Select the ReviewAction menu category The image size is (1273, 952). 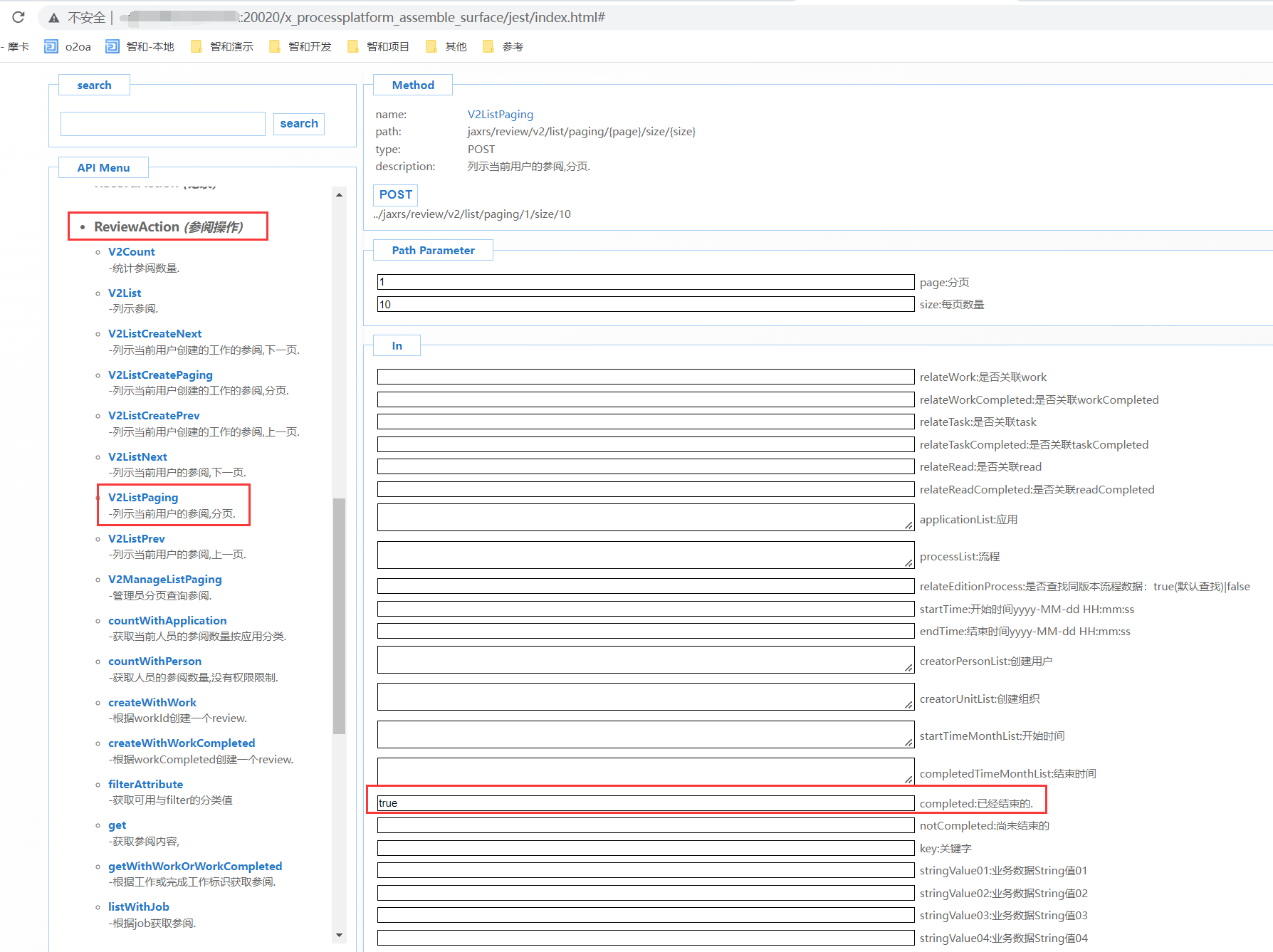[x=168, y=226]
